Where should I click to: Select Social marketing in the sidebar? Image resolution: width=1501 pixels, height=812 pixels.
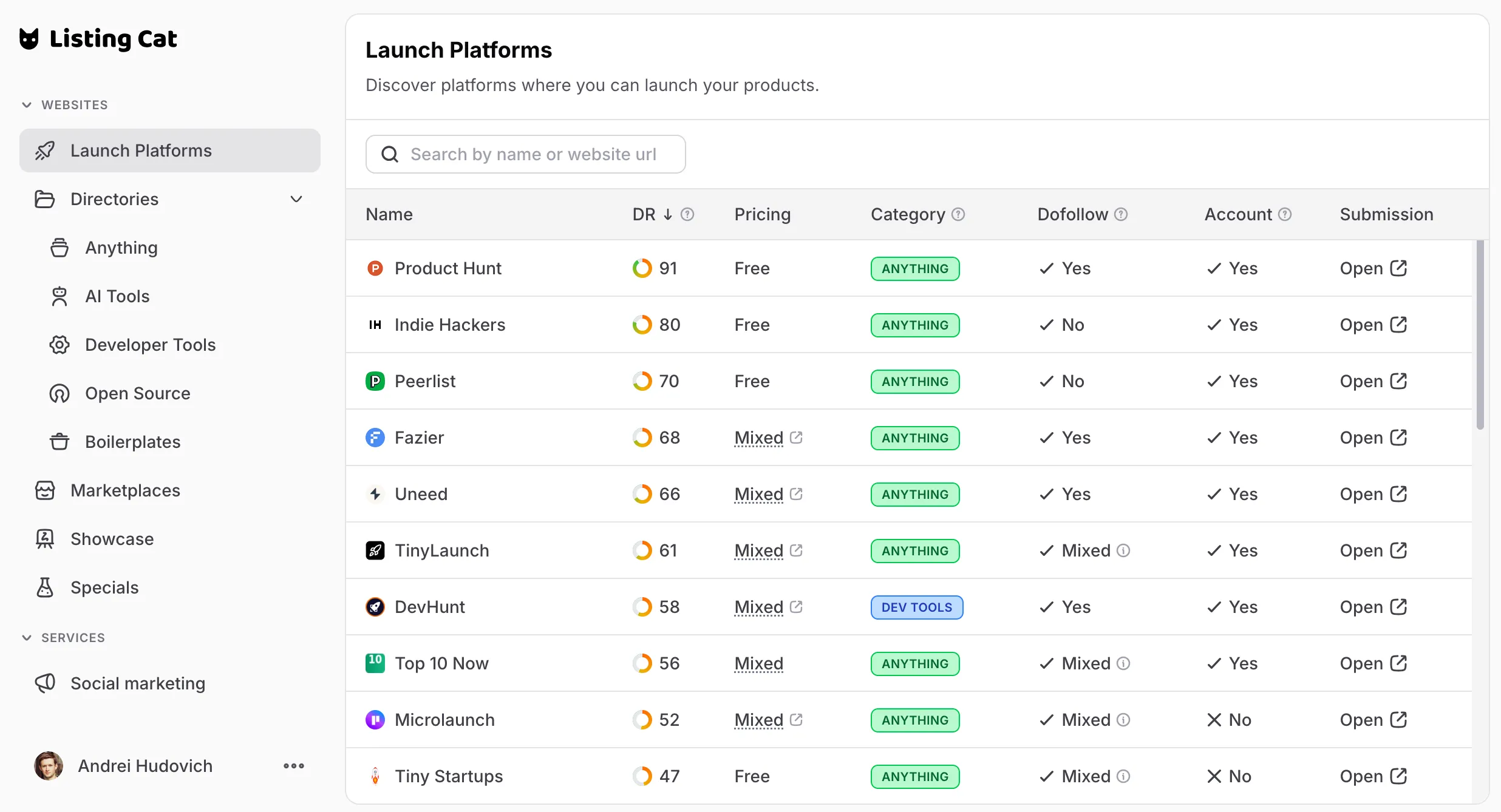pos(138,683)
